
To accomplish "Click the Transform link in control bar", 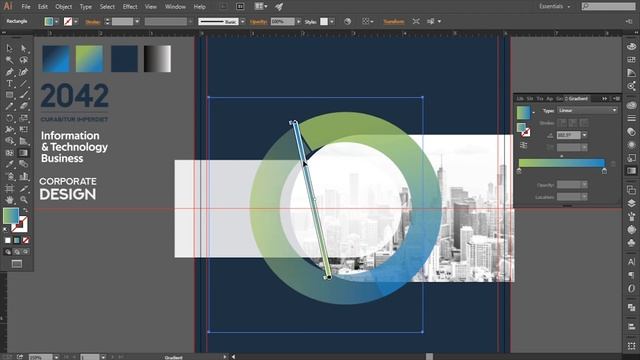I will point(393,21).
